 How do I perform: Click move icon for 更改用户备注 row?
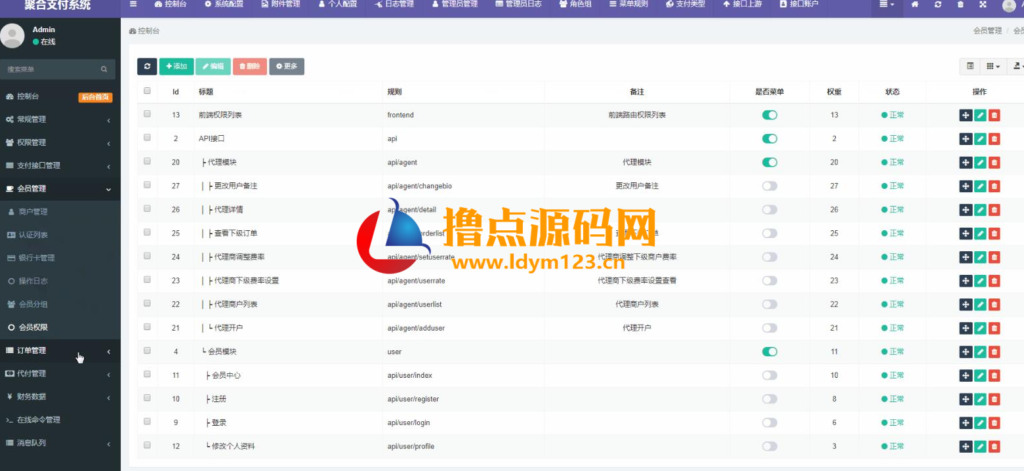pyautogui.click(x=966, y=186)
